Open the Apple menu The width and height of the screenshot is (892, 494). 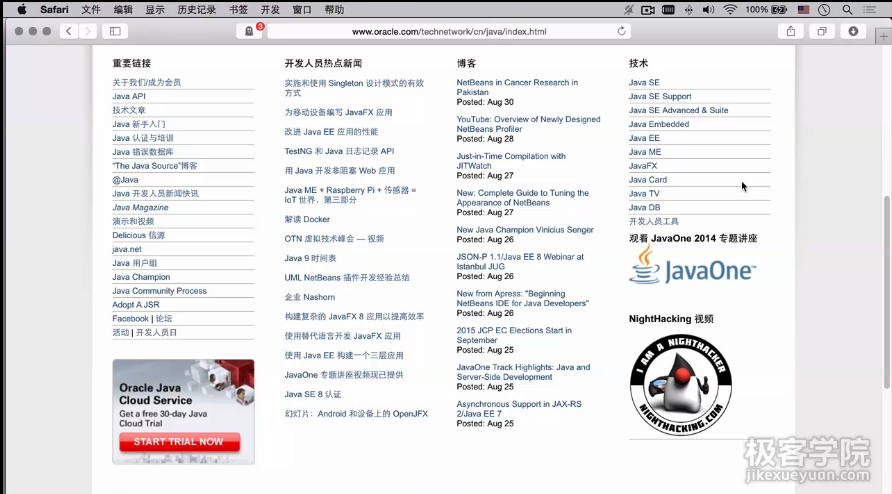(22, 9)
